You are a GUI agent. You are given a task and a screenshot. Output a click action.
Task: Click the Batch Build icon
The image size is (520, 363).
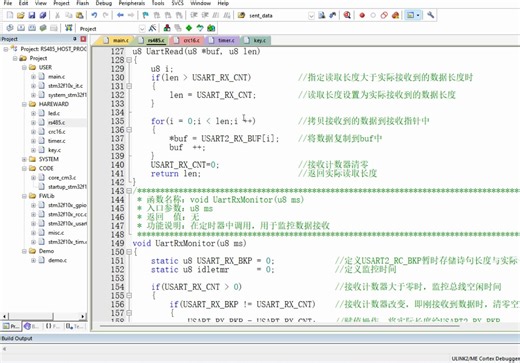point(43,28)
